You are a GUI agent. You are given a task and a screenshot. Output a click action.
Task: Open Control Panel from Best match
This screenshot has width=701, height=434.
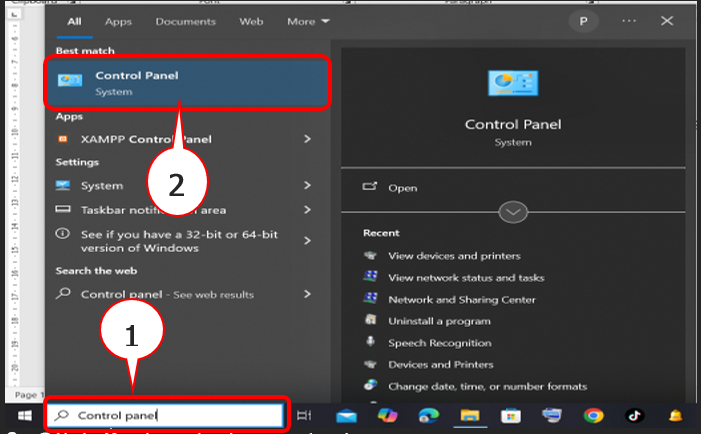click(185, 82)
